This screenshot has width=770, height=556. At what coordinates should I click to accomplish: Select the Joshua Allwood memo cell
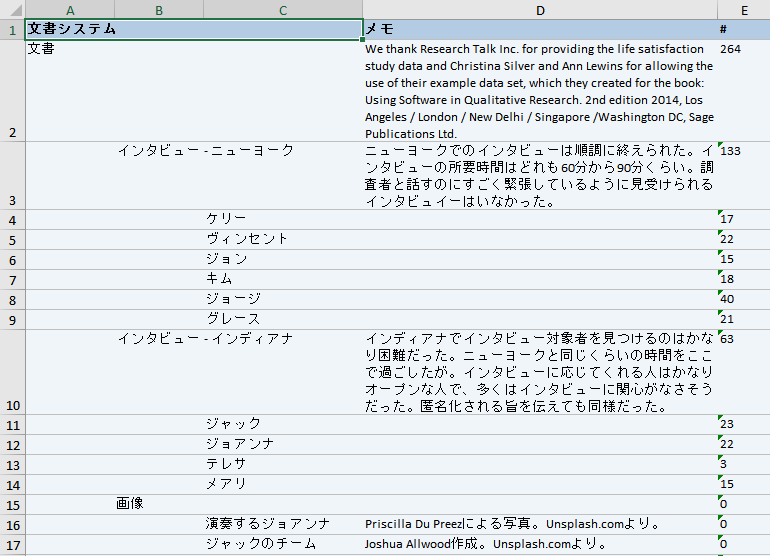click(x=540, y=545)
